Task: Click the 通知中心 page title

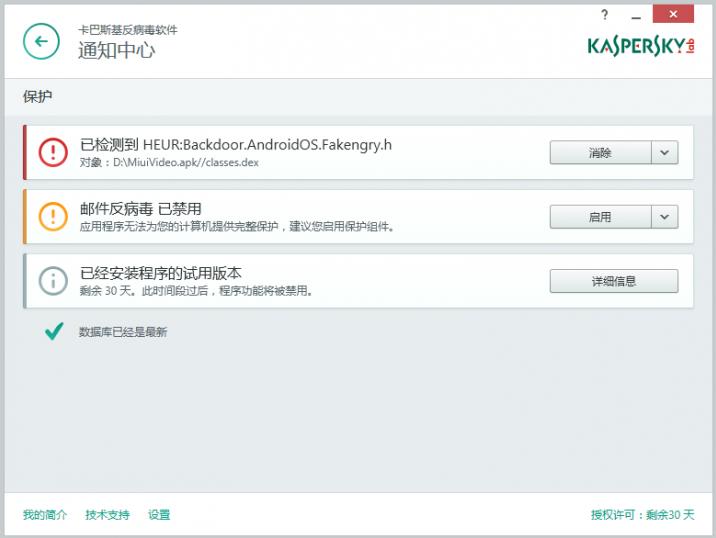Action: 117,50
